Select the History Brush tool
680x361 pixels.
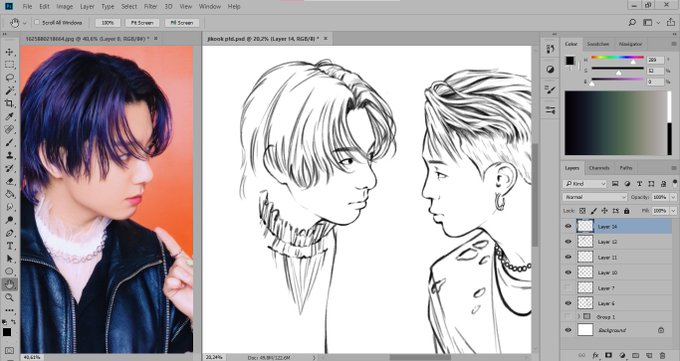9,168
